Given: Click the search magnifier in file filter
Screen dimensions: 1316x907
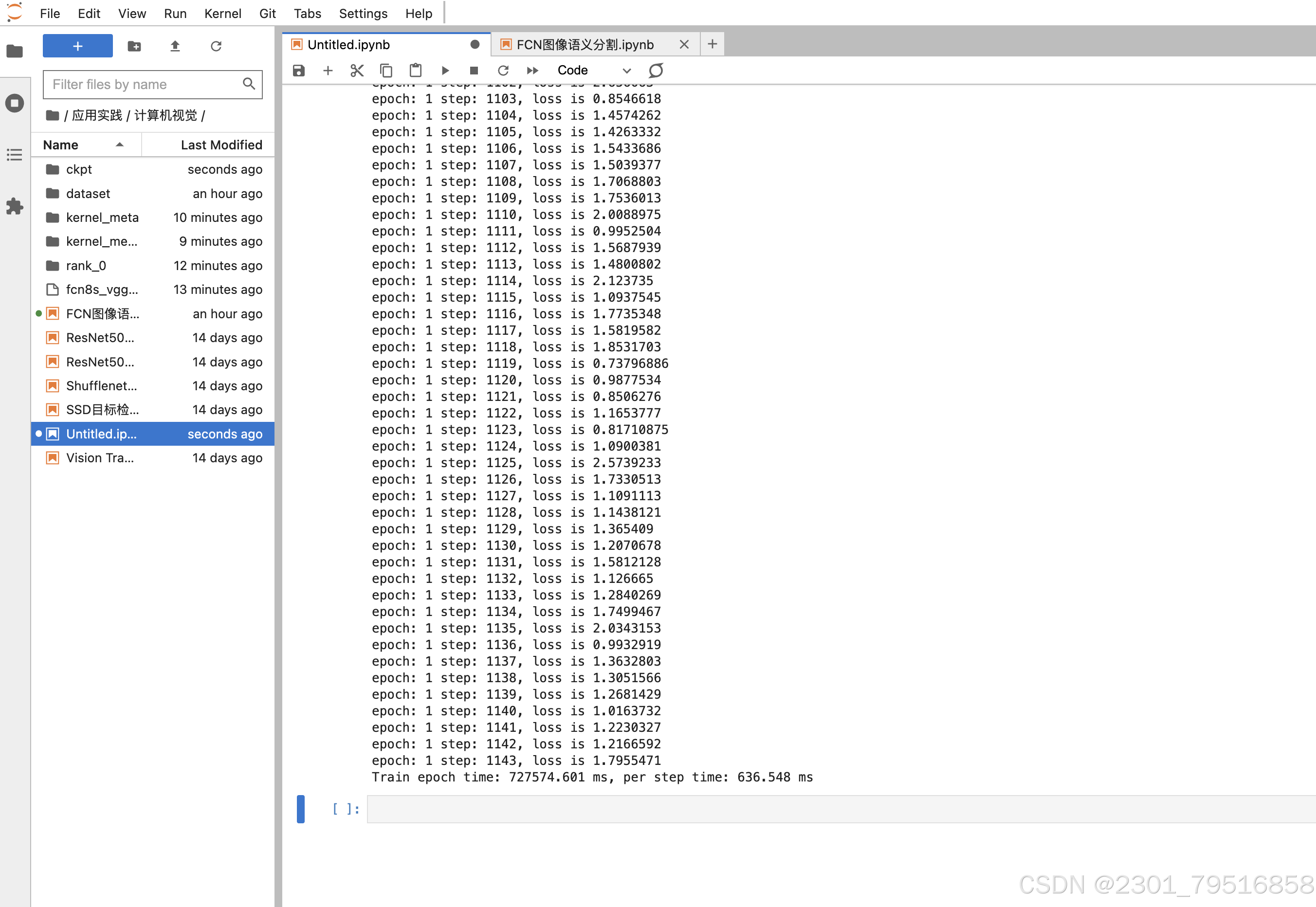Looking at the screenshot, I should [248, 84].
